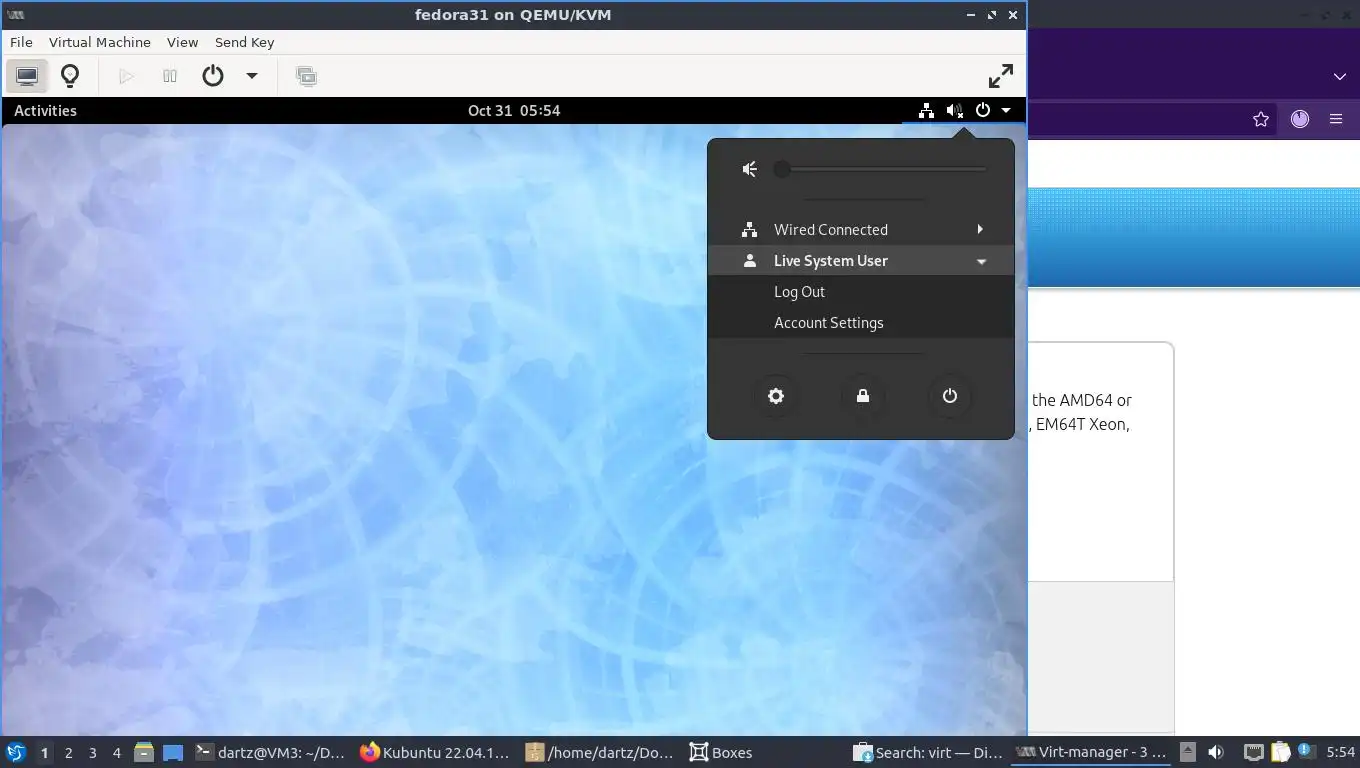Open the Oct 31 05:54 clock menu
Viewport: 1360px width, 768px height.
pos(514,110)
